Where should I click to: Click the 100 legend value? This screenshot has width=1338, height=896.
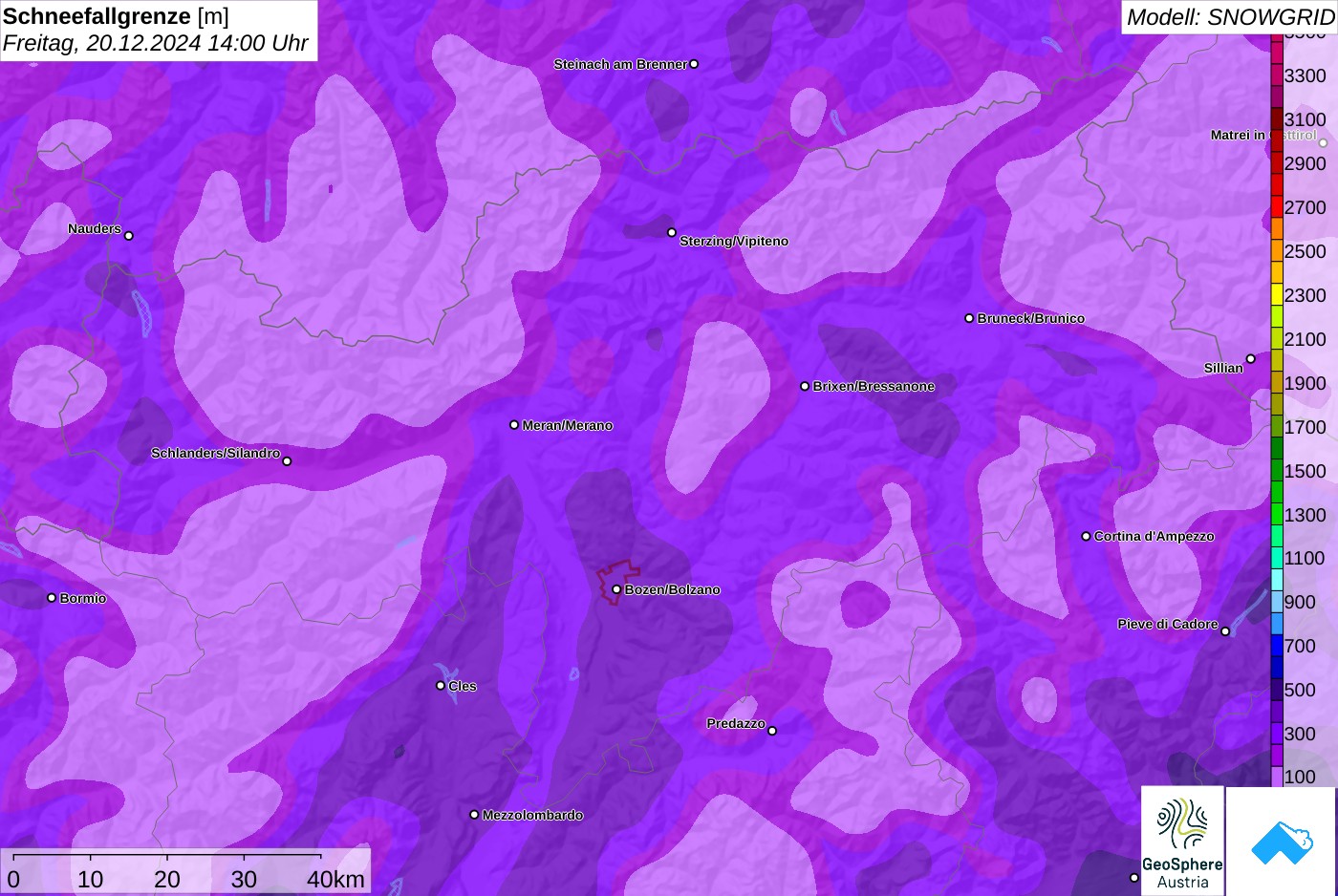coord(1300,777)
